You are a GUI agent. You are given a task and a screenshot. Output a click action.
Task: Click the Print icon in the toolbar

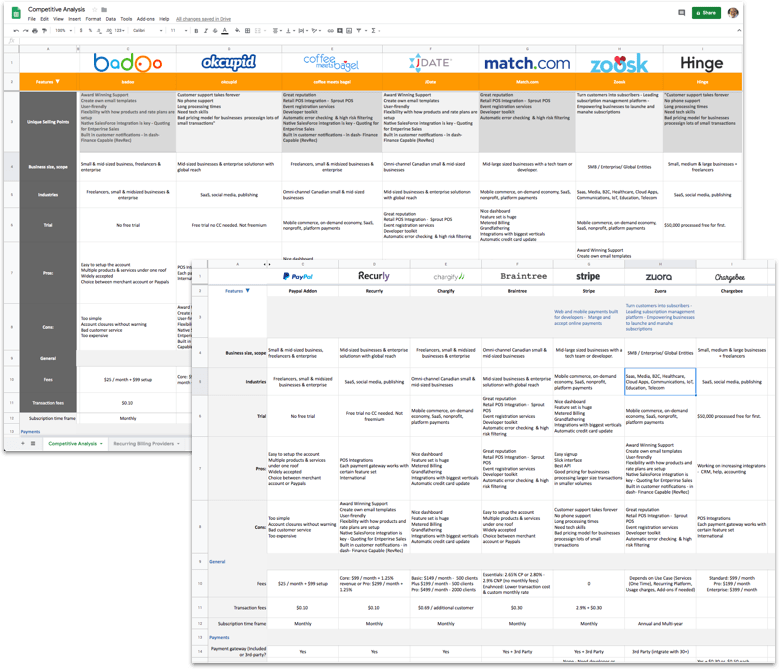click(x=35, y=30)
